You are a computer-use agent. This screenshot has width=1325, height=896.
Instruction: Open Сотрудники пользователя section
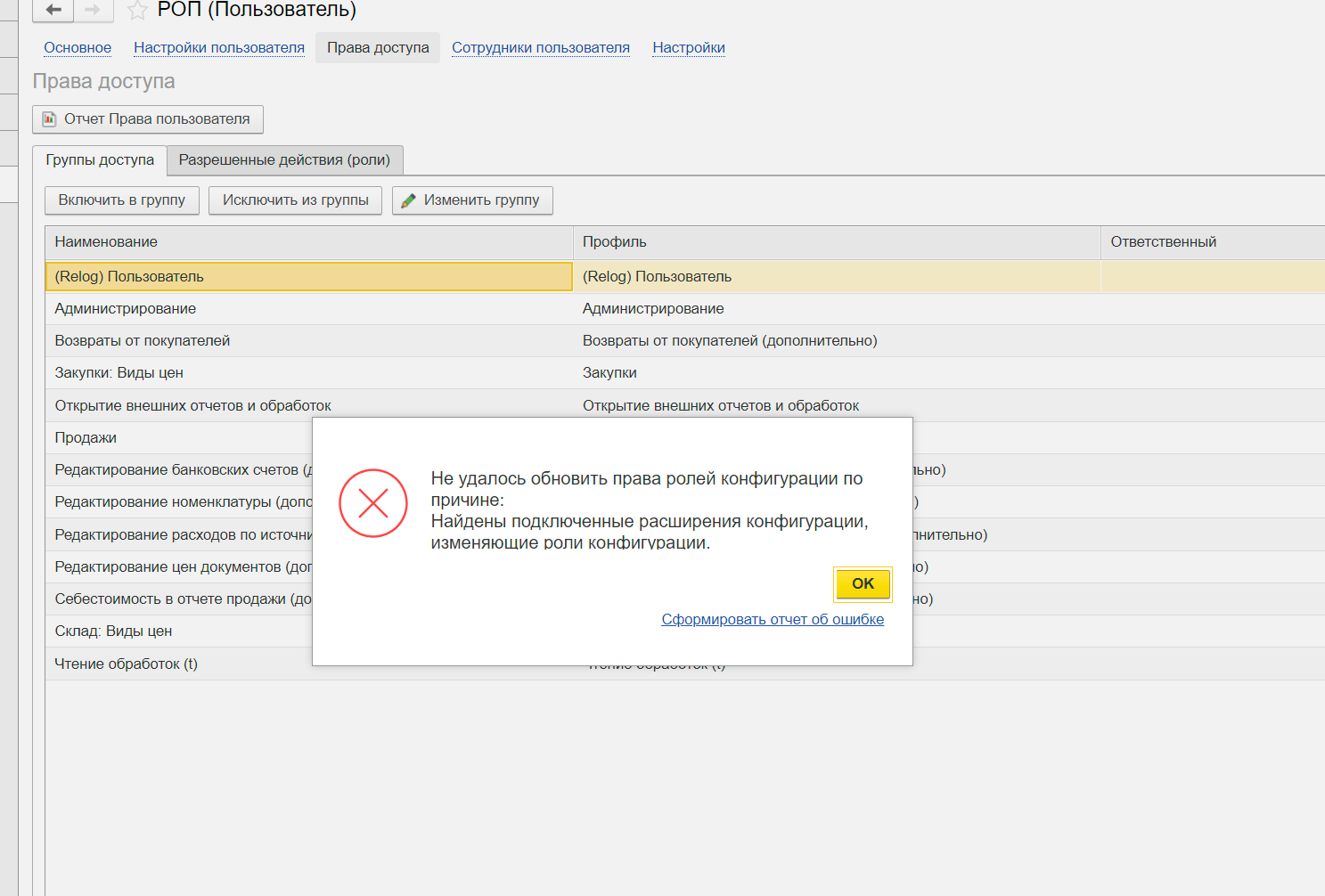(541, 48)
